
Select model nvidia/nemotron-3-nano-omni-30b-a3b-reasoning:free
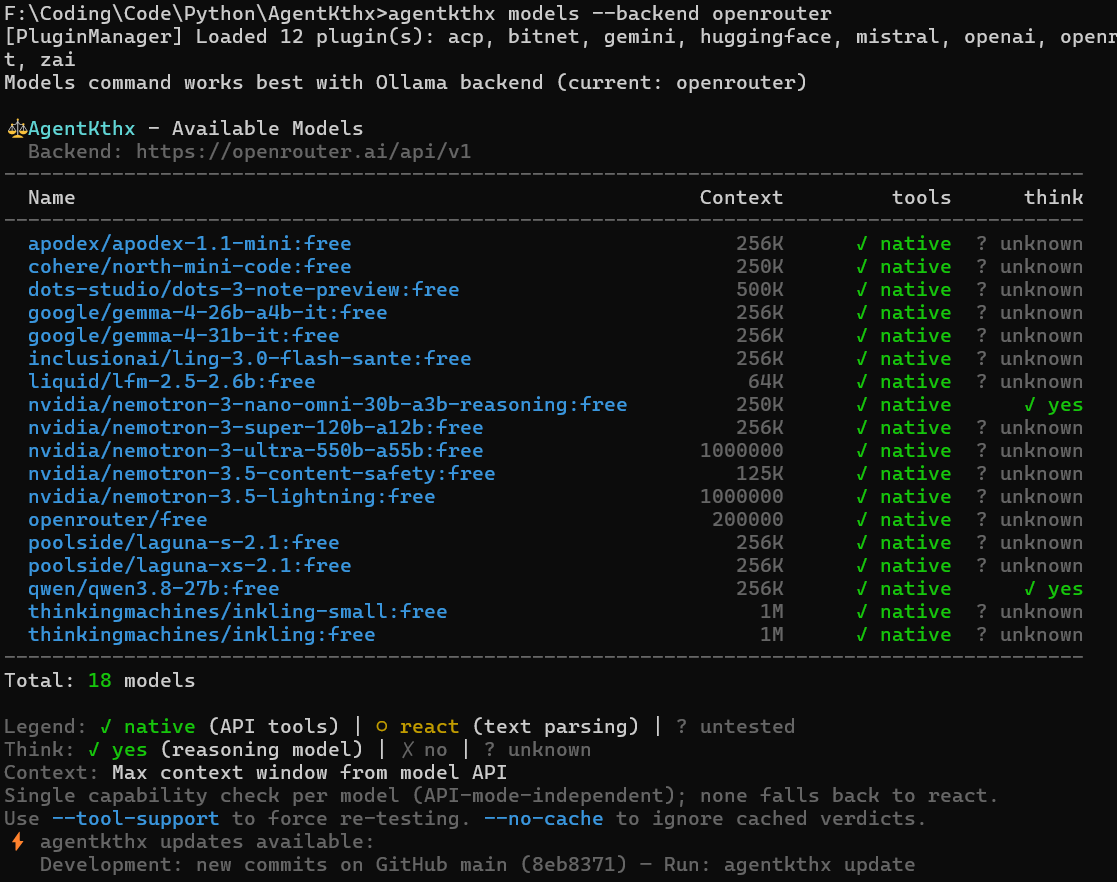pos(328,404)
